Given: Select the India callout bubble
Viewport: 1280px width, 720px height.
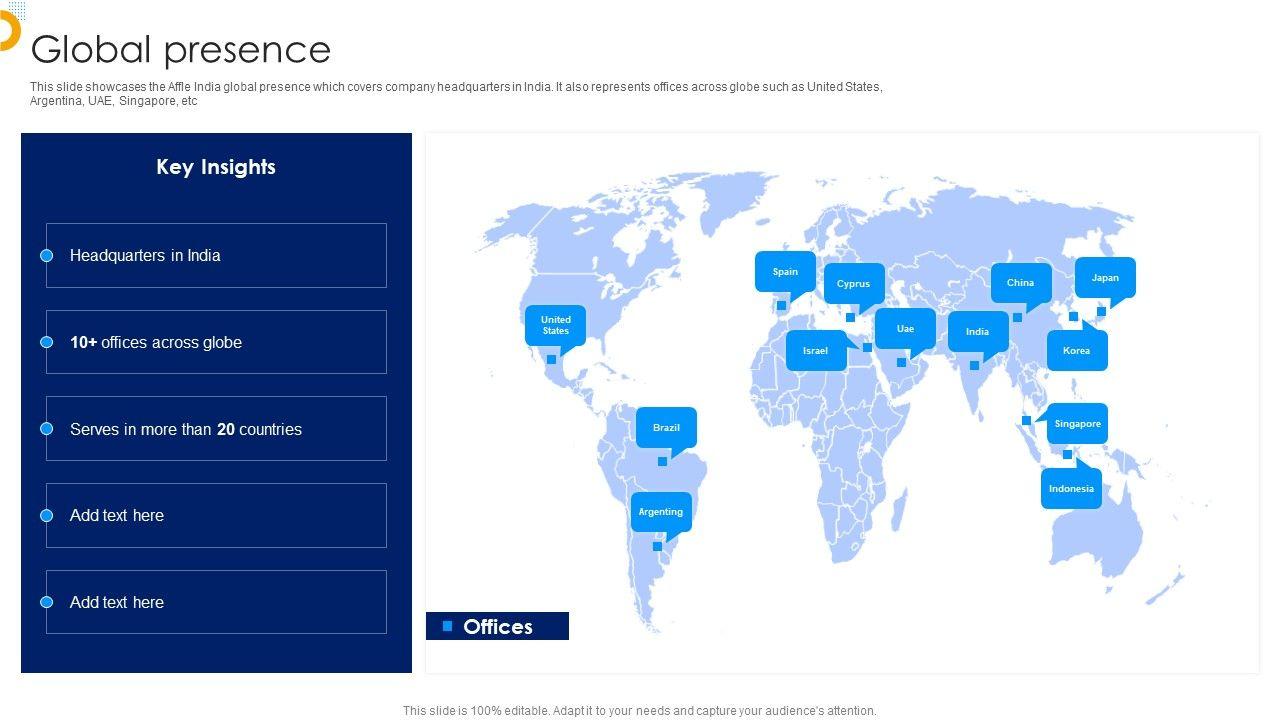Looking at the screenshot, I should tap(978, 332).
